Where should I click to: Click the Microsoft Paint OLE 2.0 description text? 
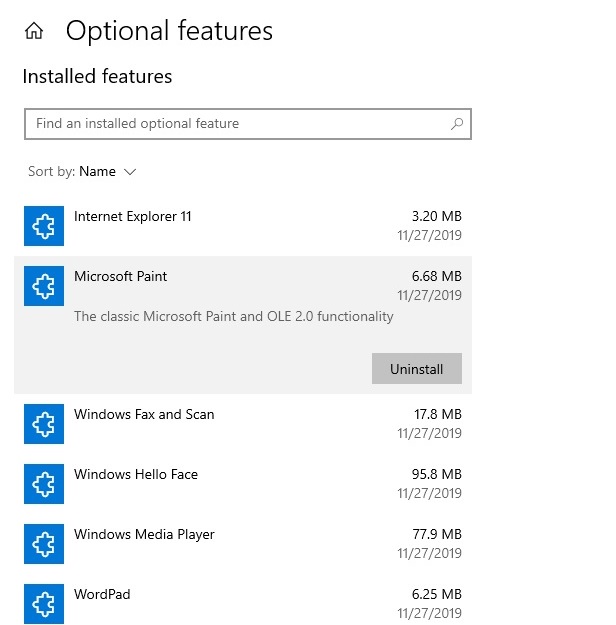(233, 317)
